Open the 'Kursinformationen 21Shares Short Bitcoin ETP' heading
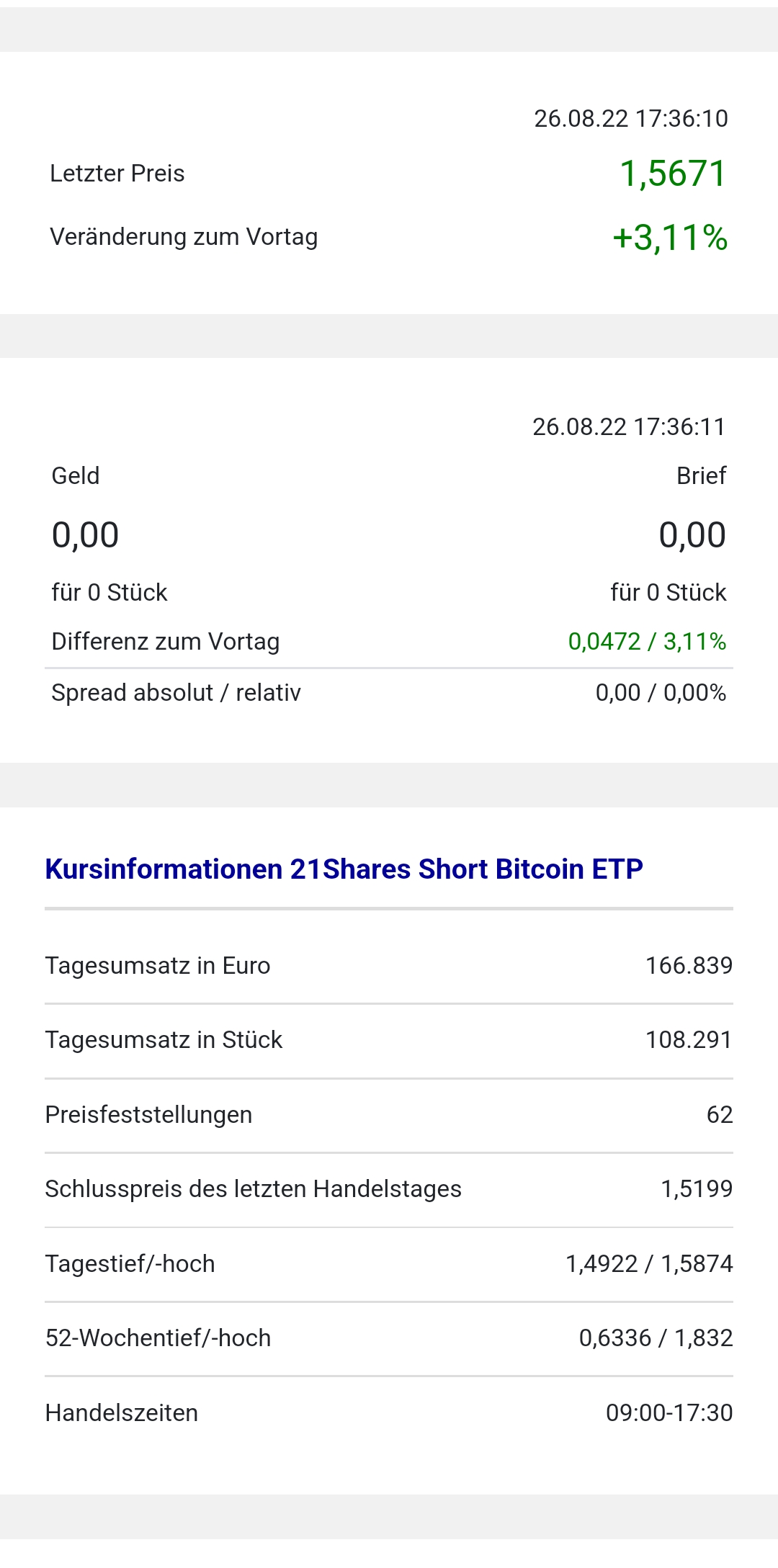The image size is (778, 1568). click(x=344, y=869)
